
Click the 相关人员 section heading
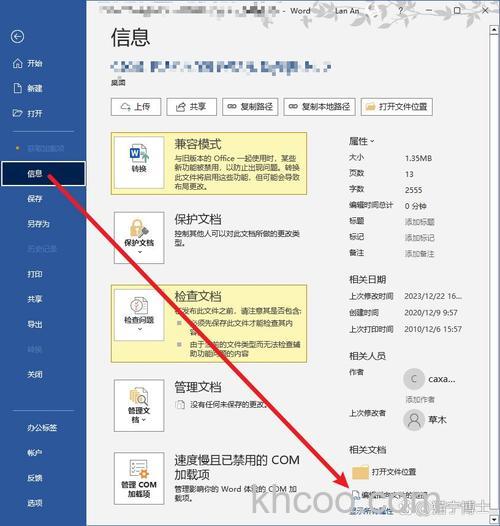click(367, 356)
